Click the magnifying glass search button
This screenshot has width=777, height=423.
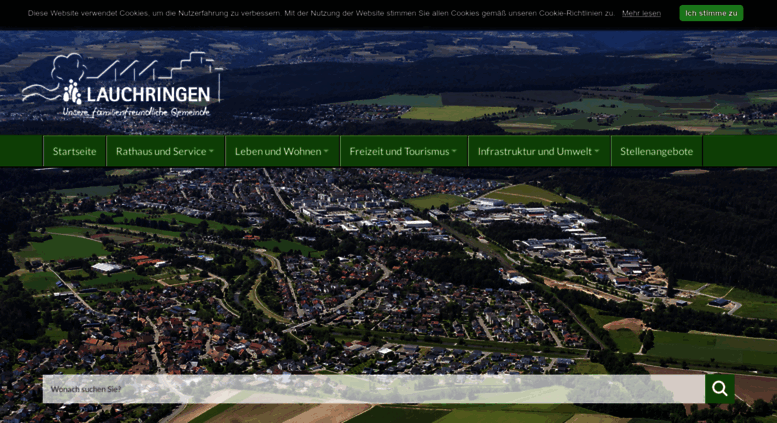[x=720, y=389]
